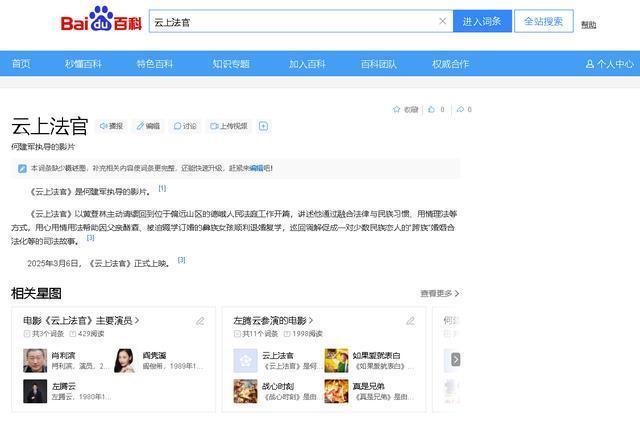Screen dimensions: 640x428
Task: Click the next arrow on the card carousel
Action: (x=456, y=359)
